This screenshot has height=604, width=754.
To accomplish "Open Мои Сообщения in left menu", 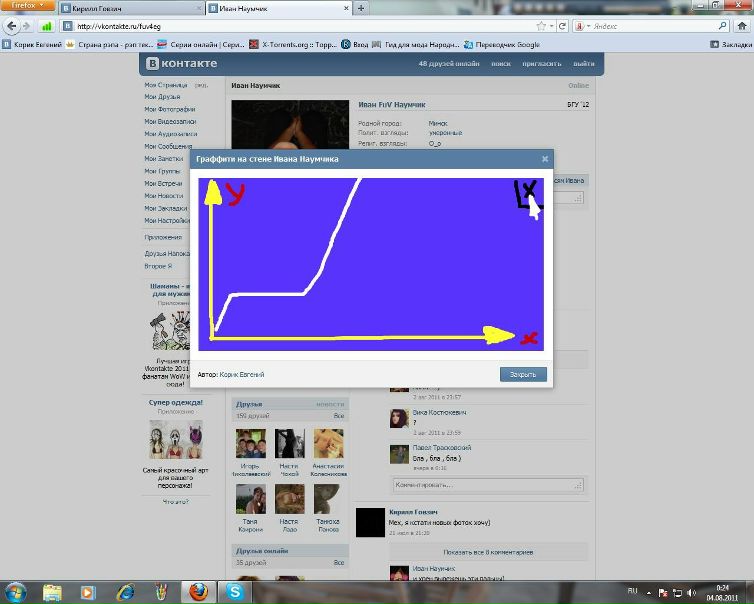I will tap(168, 146).
